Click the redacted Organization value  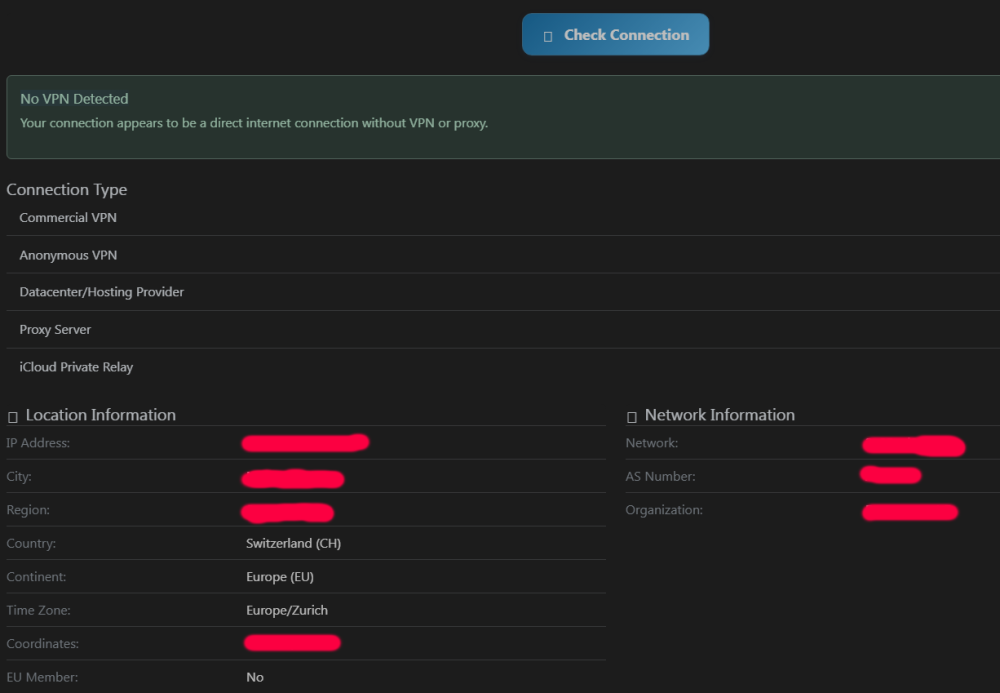pos(910,512)
